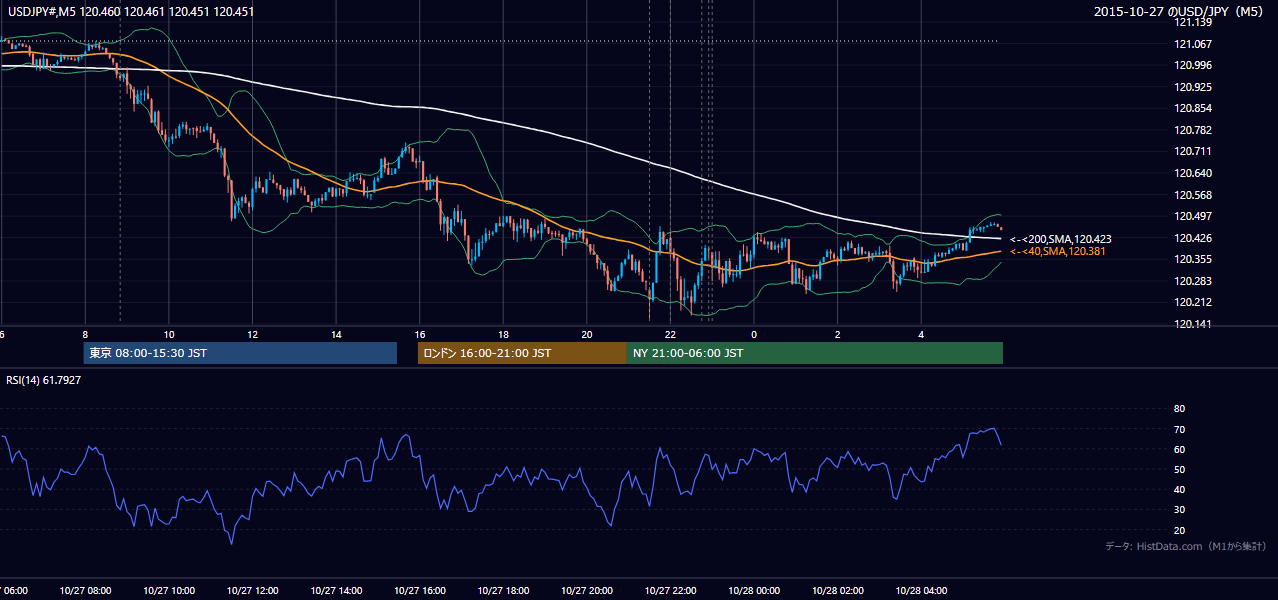Image resolution: width=1278 pixels, height=600 pixels.
Task: Click RSI scale value 60
Action: tap(1179, 449)
